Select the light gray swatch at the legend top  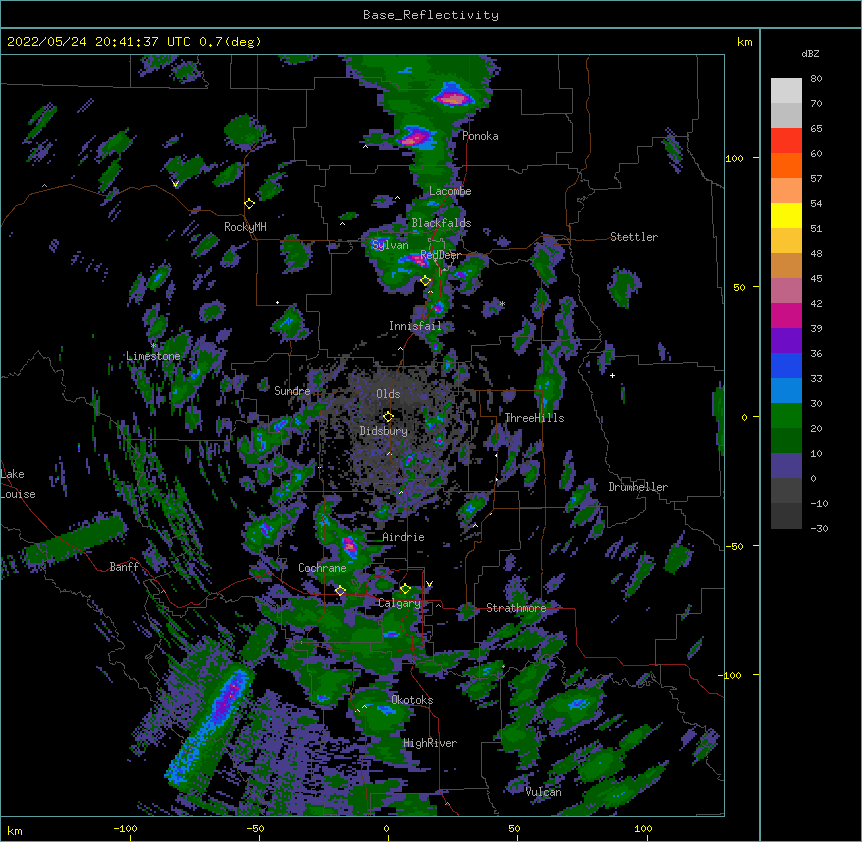[786, 91]
